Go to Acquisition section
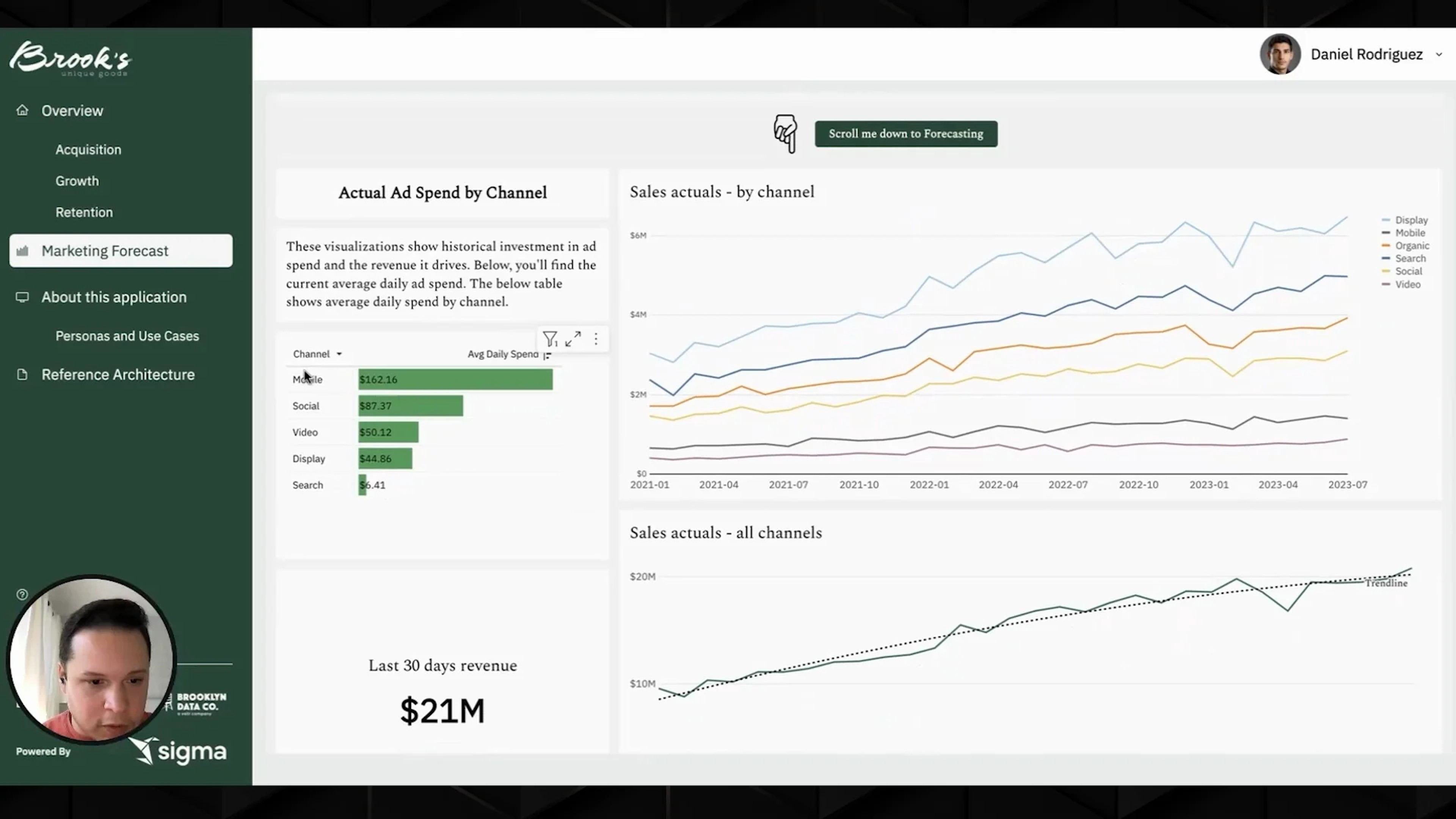The width and height of the screenshot is (1456, 819). 88,150
